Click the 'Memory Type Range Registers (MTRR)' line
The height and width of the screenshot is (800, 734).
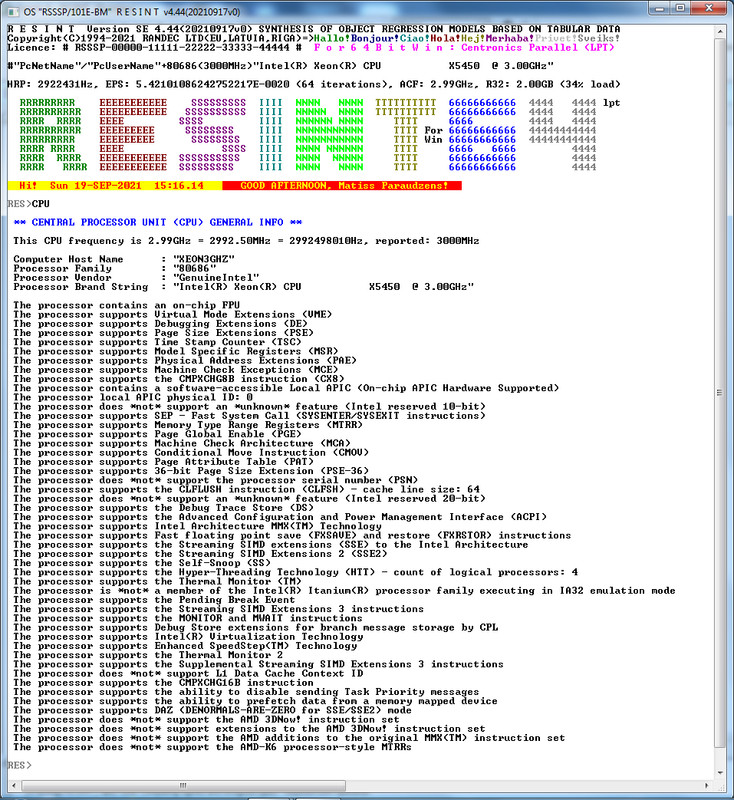pyautogui.click(x=188, y=424)
